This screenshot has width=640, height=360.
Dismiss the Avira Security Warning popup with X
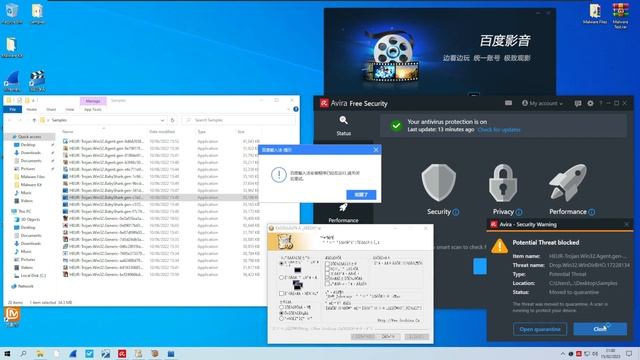click(627, 224)
